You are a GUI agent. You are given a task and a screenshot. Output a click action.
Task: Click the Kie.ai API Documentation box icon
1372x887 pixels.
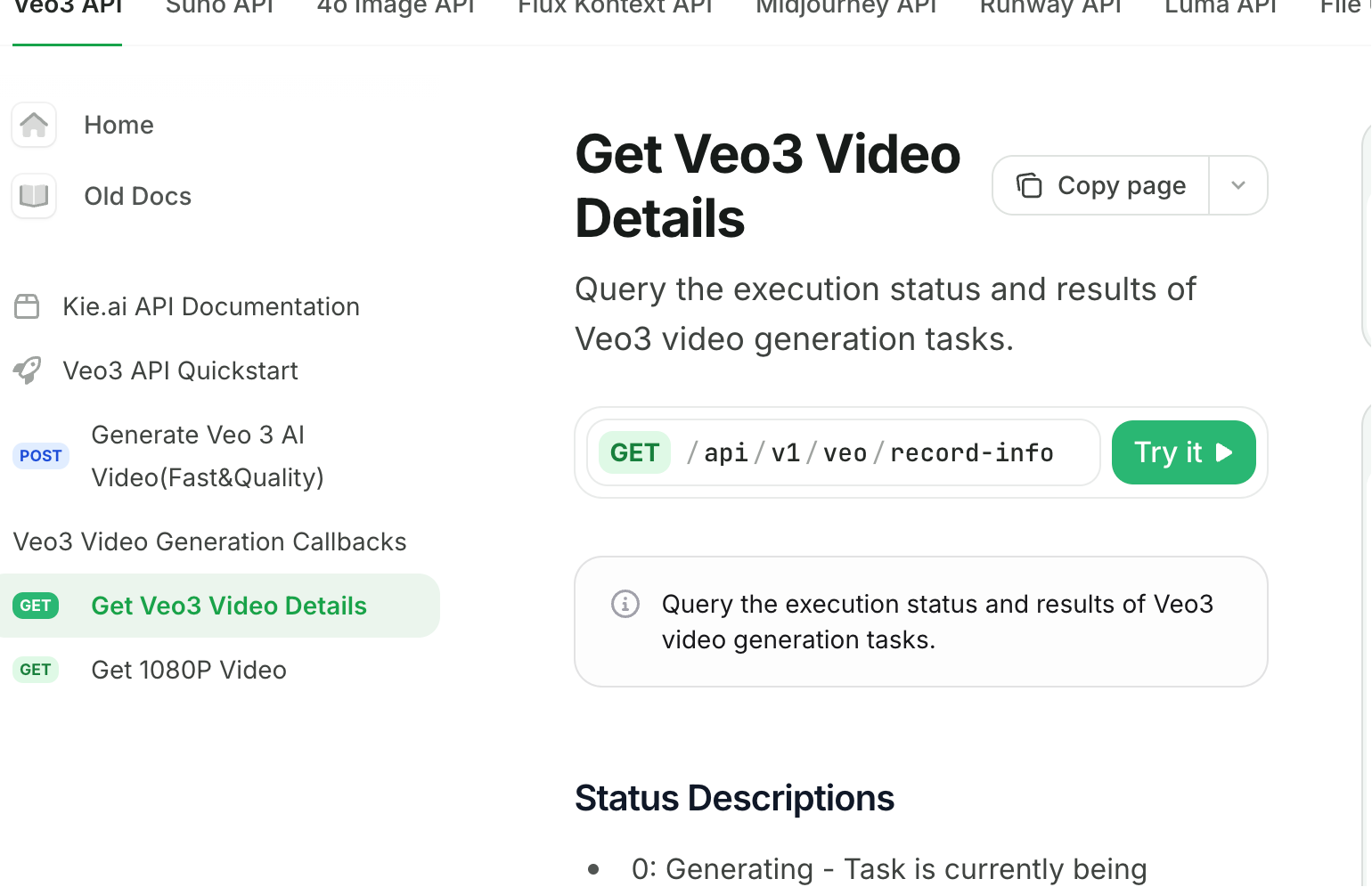[27, 306]
